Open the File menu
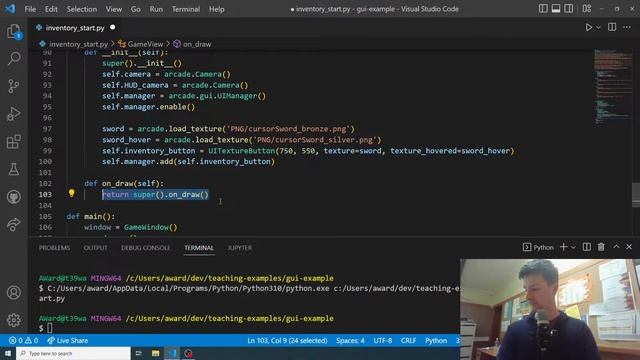 coord(30,9)
